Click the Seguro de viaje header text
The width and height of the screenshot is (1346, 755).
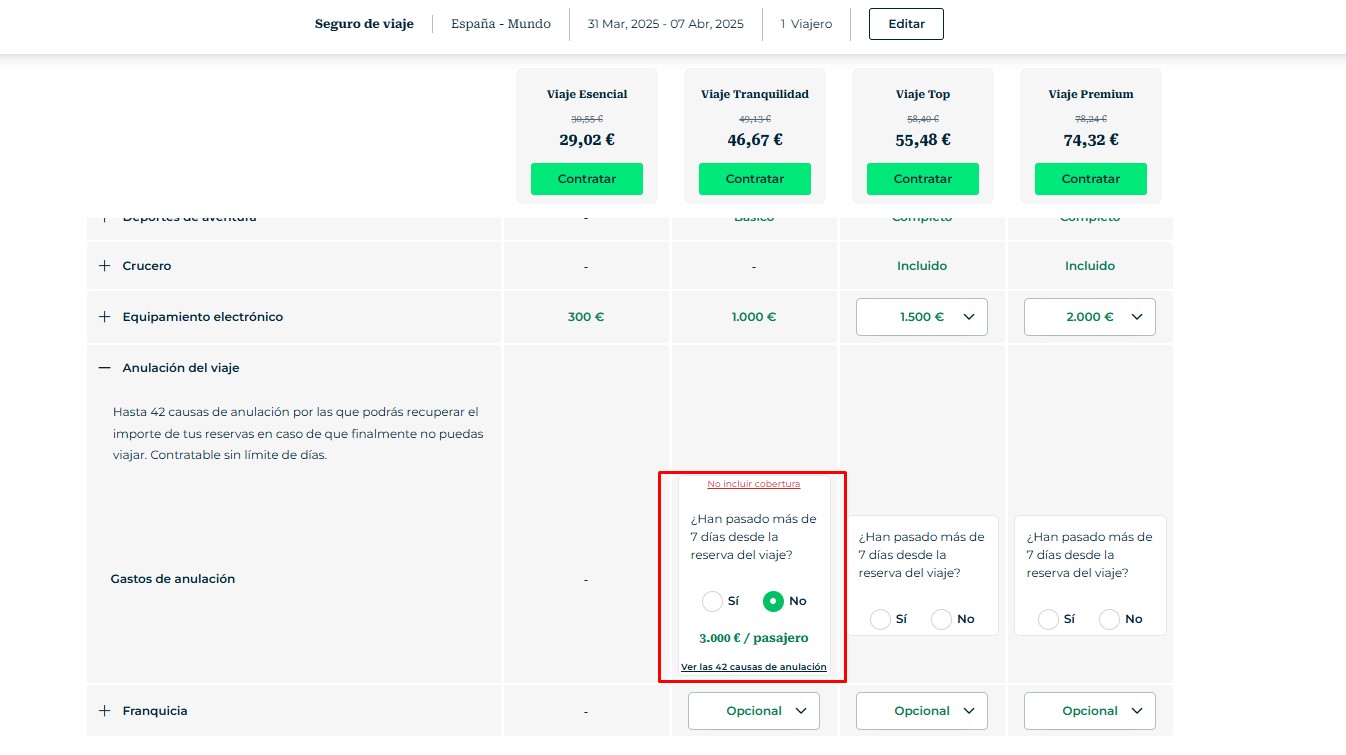(x=364, y=24)
